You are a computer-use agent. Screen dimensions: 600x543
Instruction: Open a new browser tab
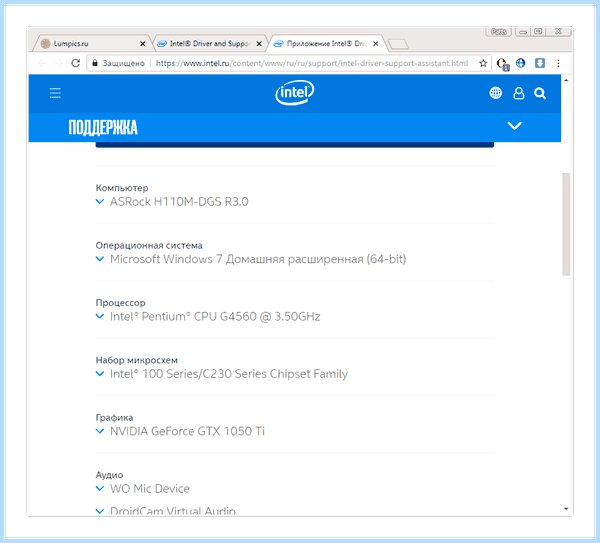pos(398,44)
